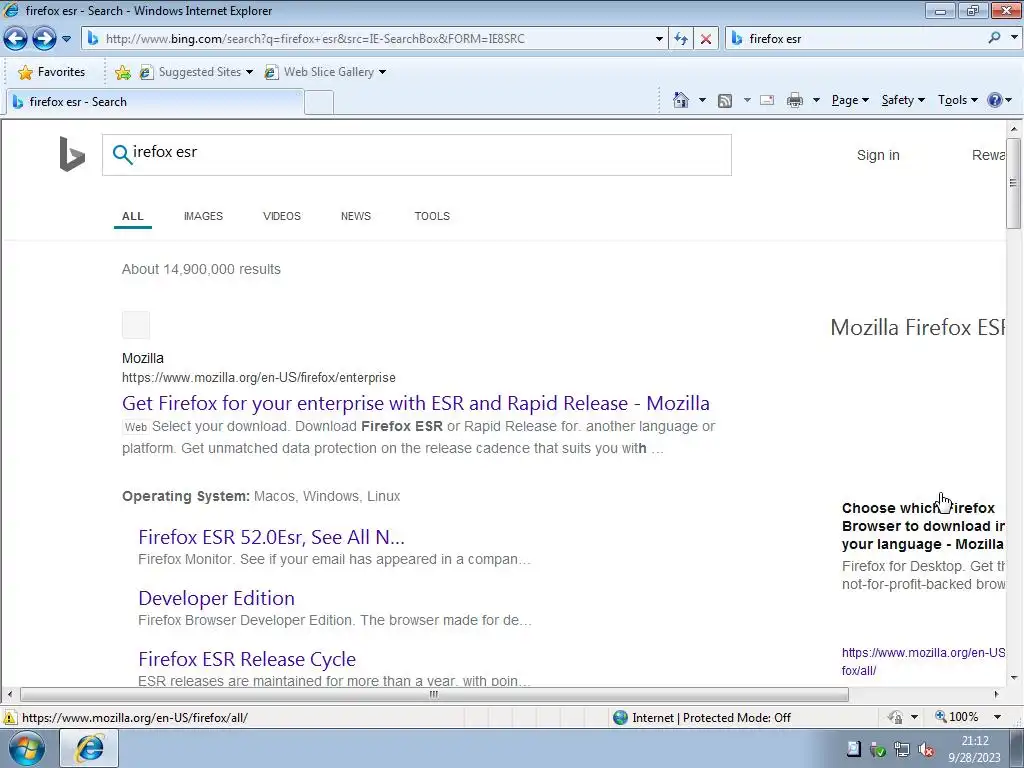Switch to IMAGES results tab
The height and width of the screenshot is (768, 1024).
point(203,216)
